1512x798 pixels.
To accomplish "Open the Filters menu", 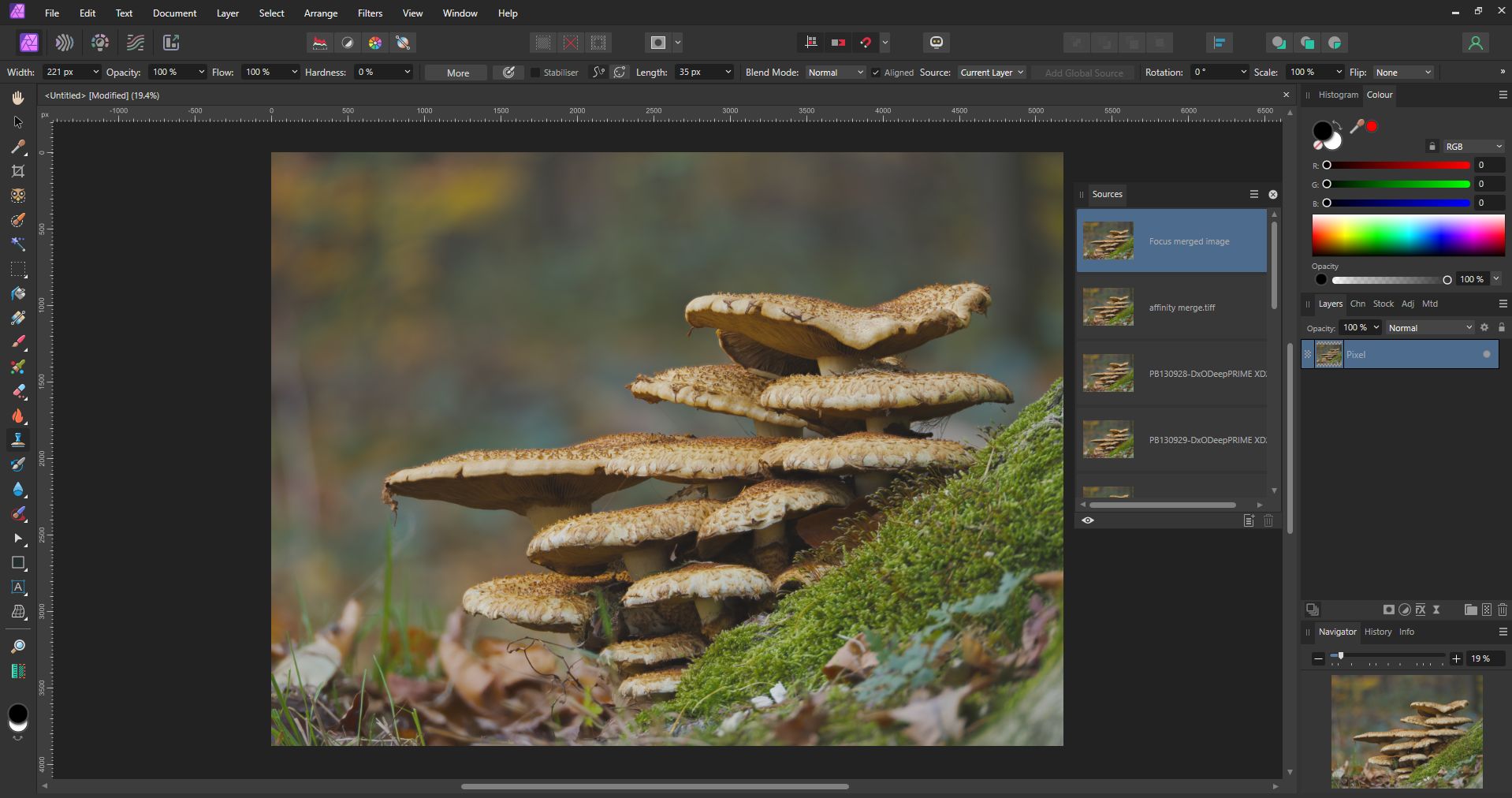I will (370, 13).
